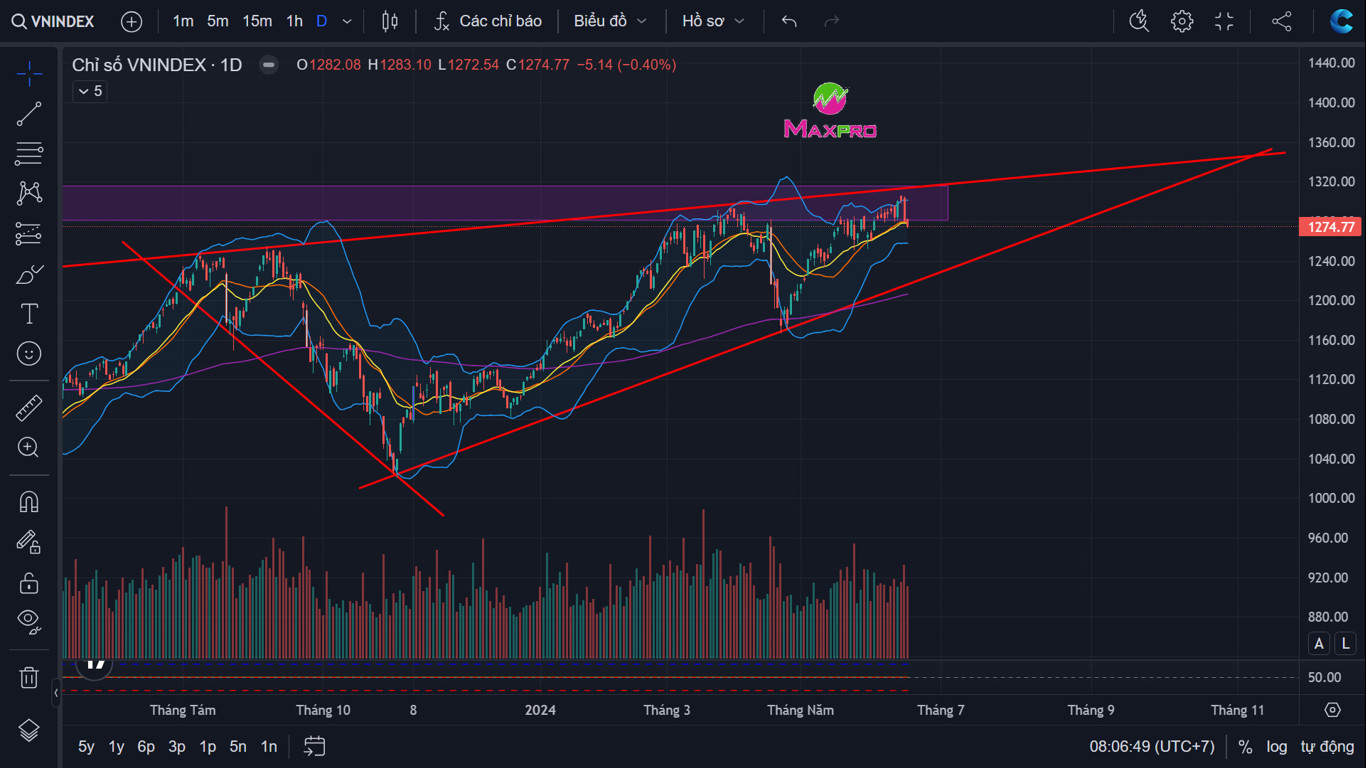Open the forecasting and measurement tools

click(29, 234)
